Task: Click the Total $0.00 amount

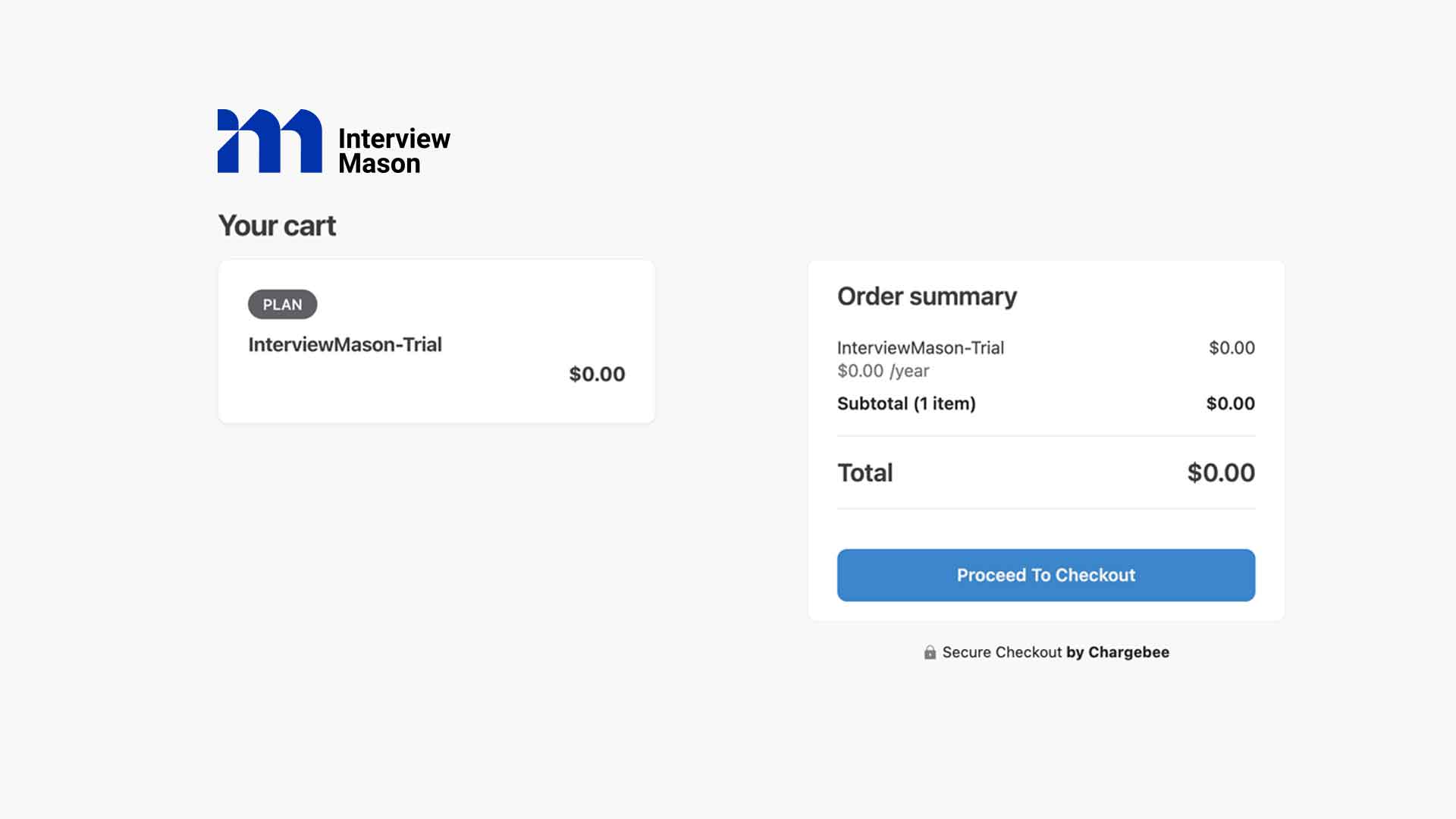Action: [1220, 472]
